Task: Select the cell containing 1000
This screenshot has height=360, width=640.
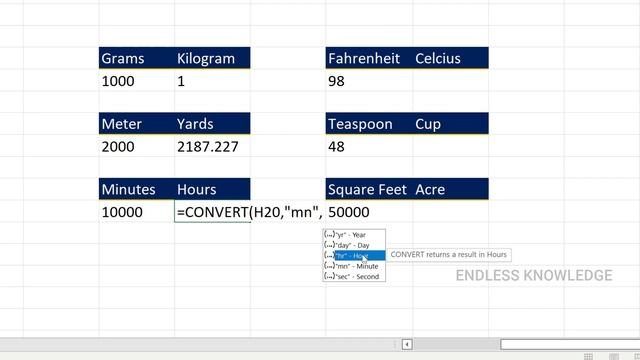Action: coord(137,80)
